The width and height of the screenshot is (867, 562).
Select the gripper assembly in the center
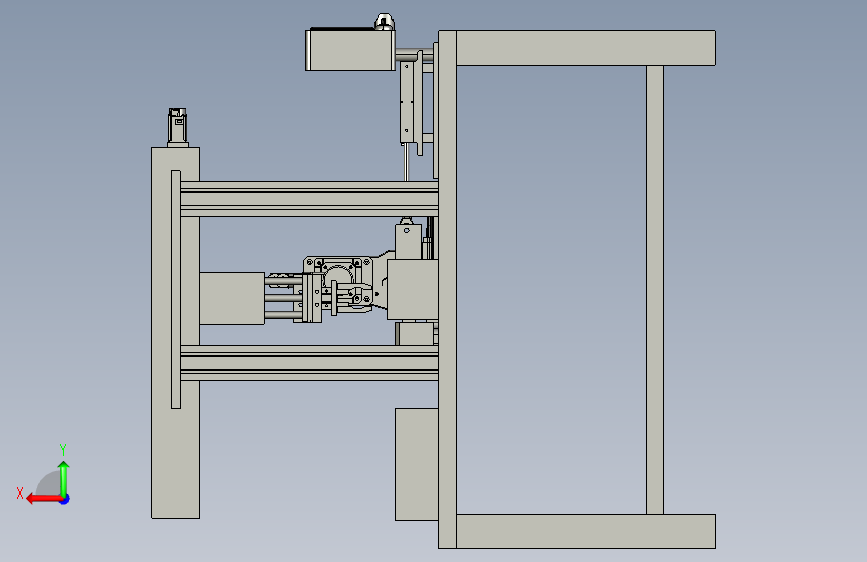pyautogui.click(x=335, y=288)
